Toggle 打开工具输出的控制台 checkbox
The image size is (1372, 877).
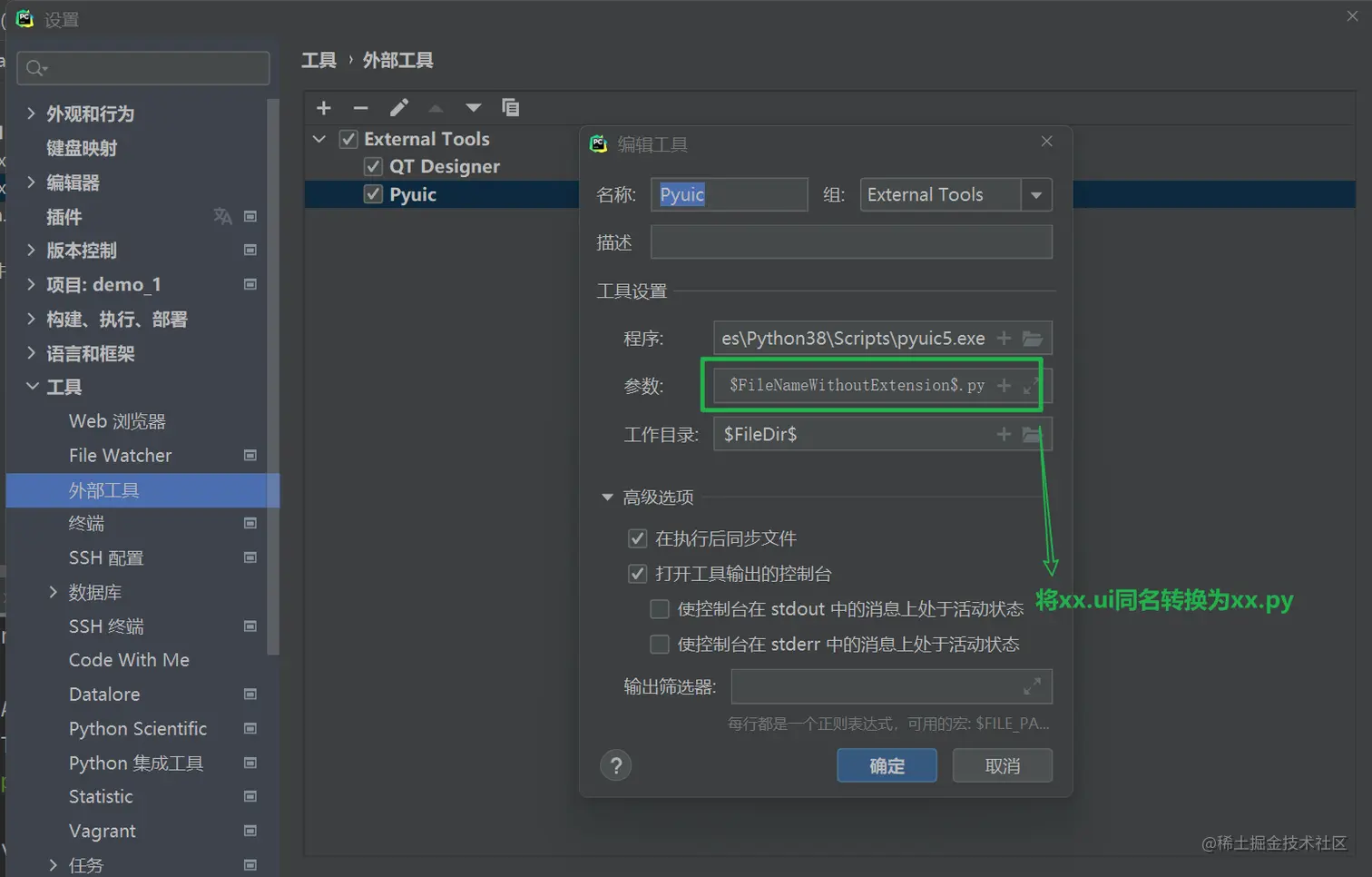638,574
